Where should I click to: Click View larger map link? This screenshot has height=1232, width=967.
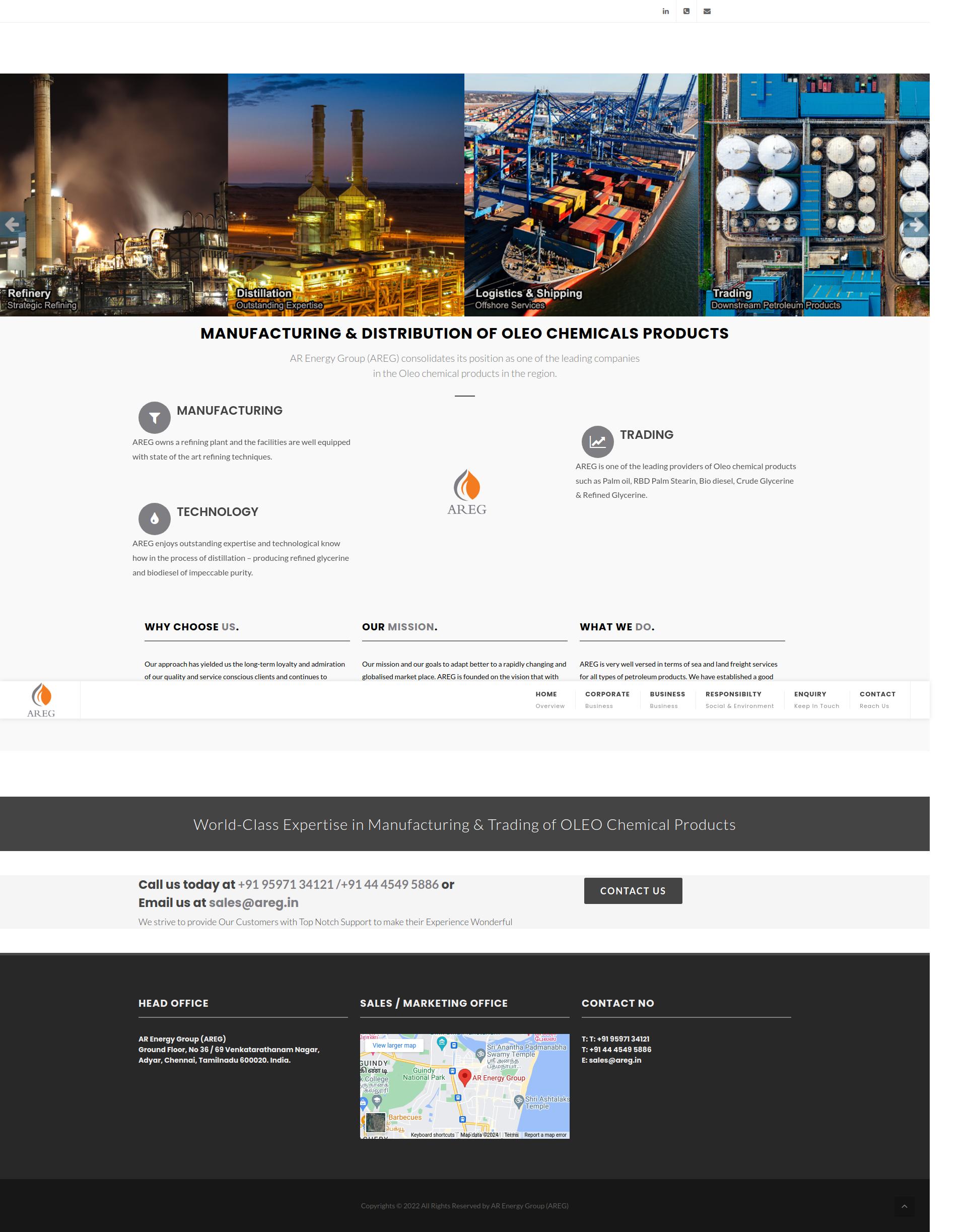pos(394,1046)
